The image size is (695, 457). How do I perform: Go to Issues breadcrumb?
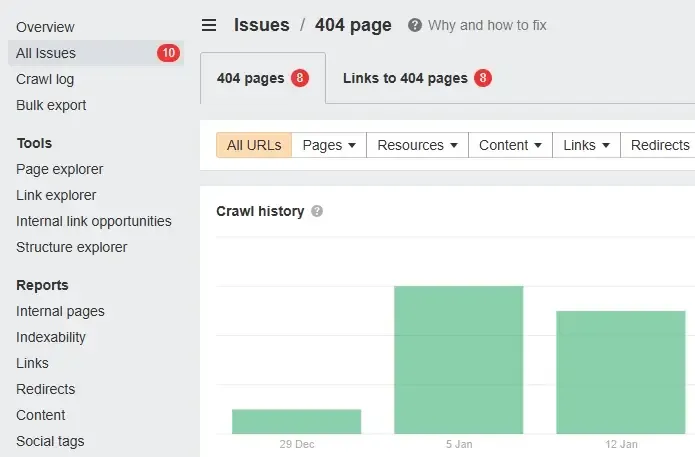(x=261, y=25)
